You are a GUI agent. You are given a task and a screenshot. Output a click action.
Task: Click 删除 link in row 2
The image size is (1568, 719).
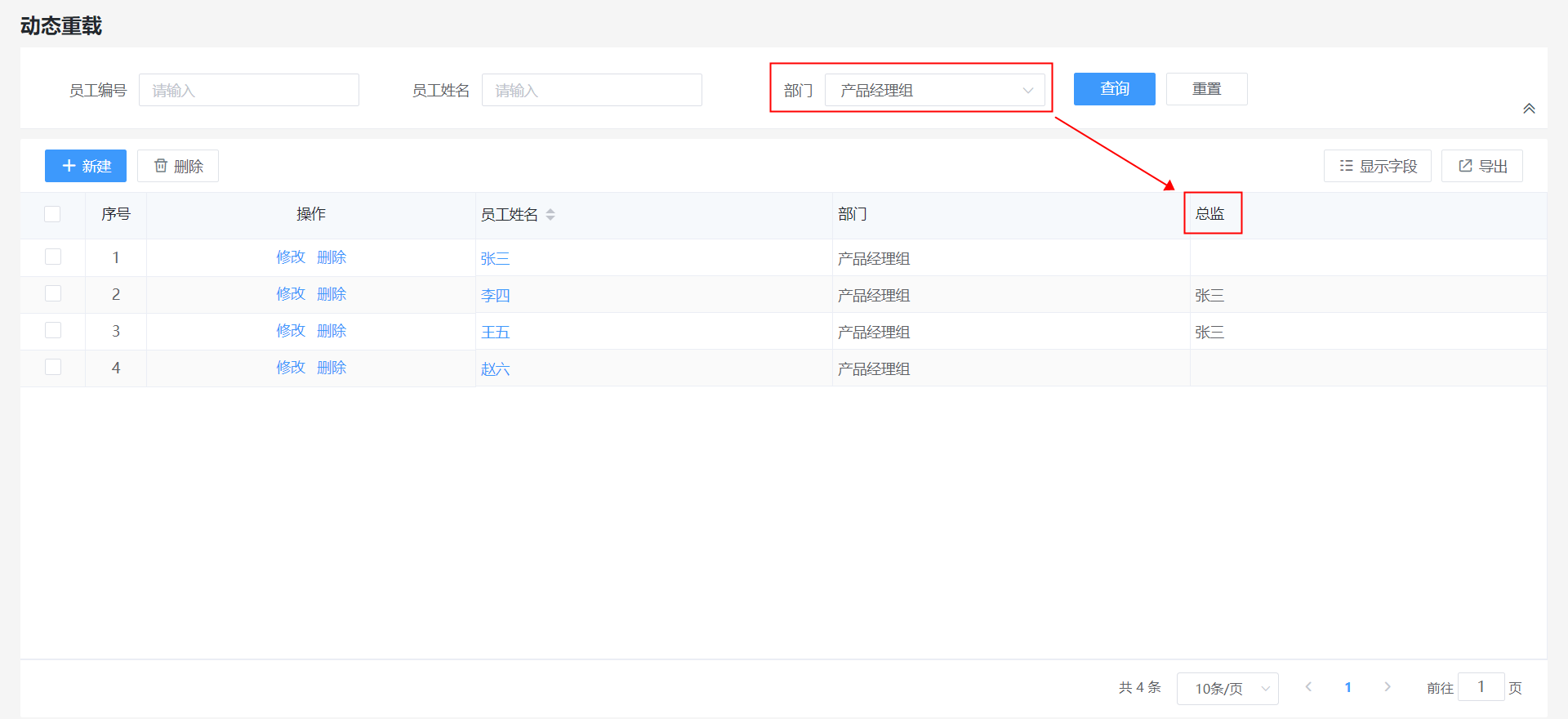[x=332, y=294]
